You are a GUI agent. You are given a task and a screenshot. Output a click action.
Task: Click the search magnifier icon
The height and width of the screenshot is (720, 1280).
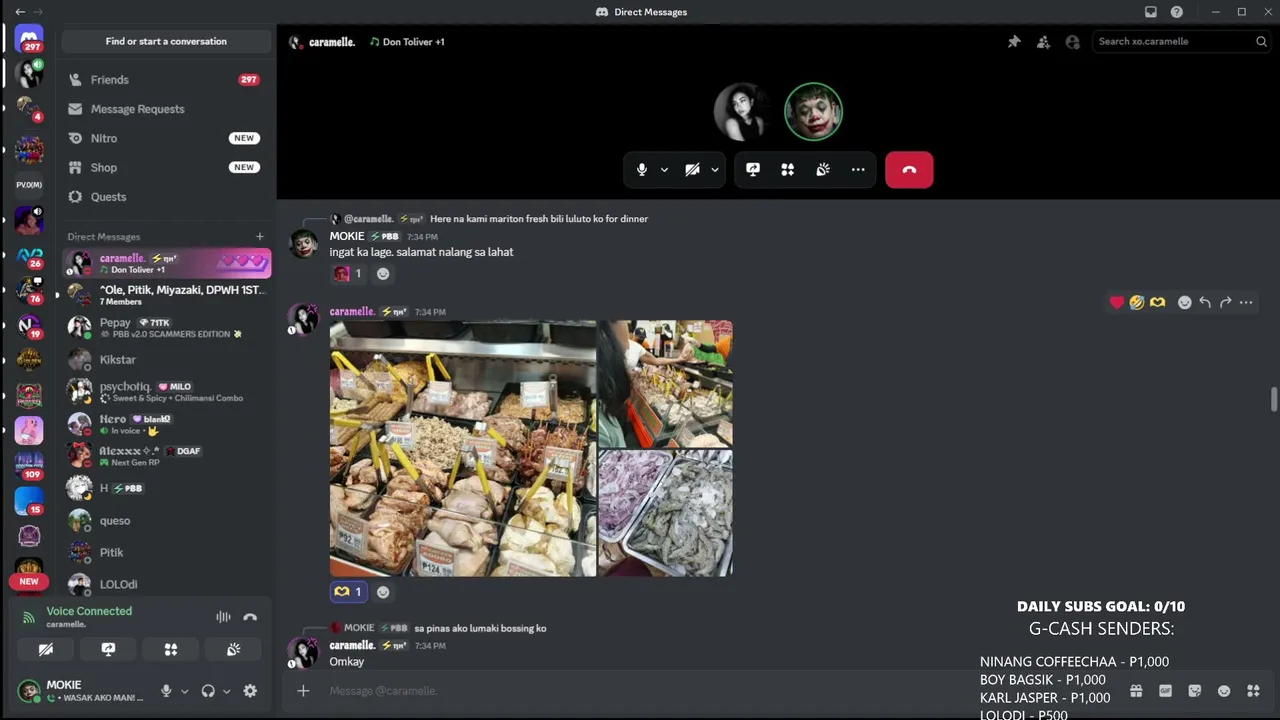click(1261, 42)
